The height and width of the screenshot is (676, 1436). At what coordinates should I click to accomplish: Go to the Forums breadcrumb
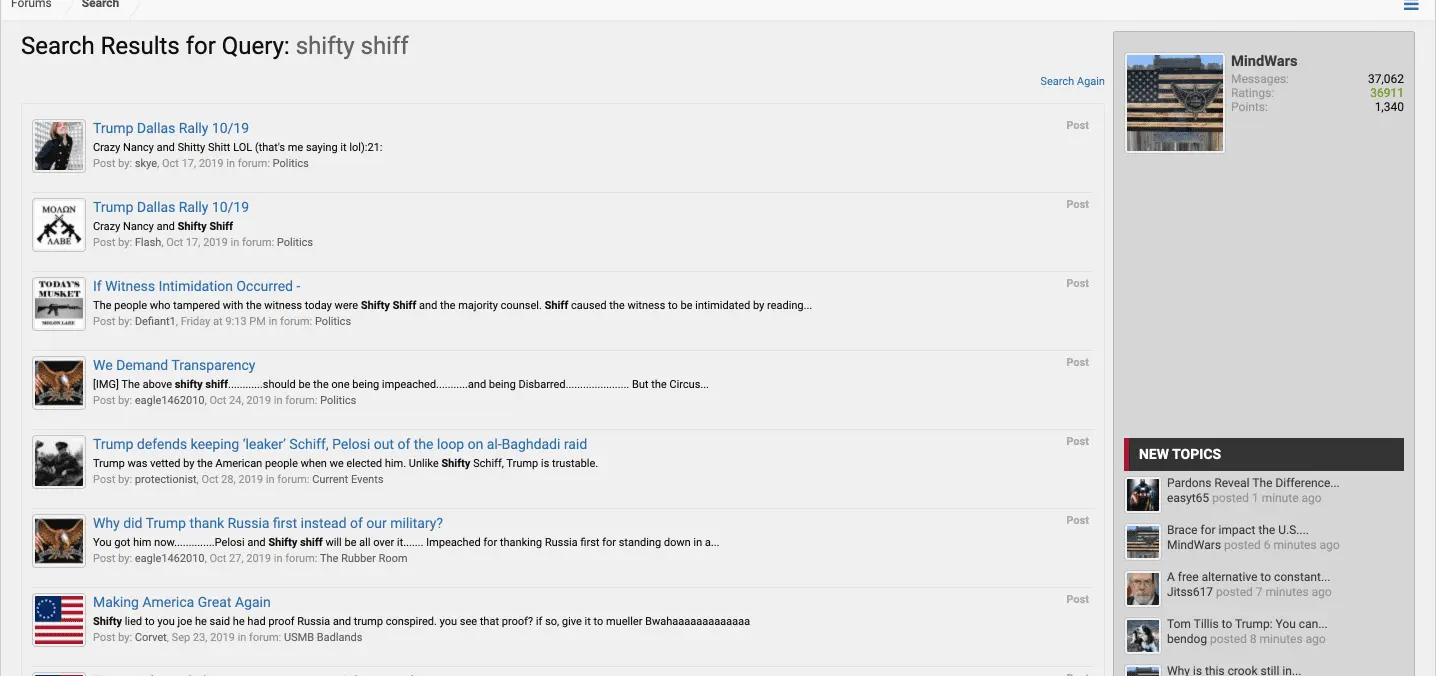coord(31,5)
